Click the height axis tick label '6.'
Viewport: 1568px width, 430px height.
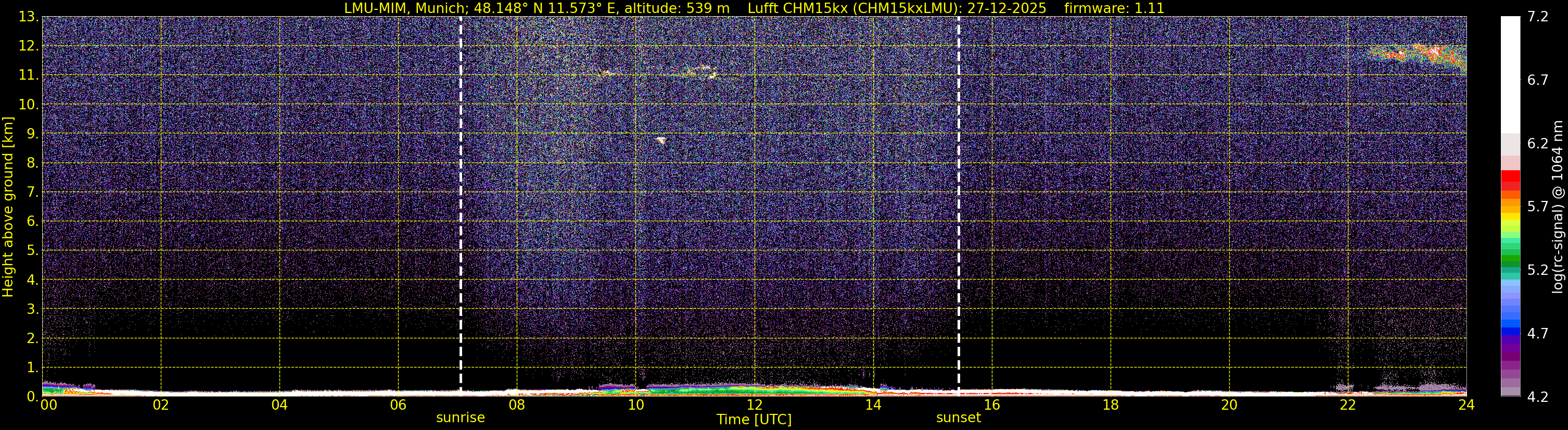(x=32, y=221)
